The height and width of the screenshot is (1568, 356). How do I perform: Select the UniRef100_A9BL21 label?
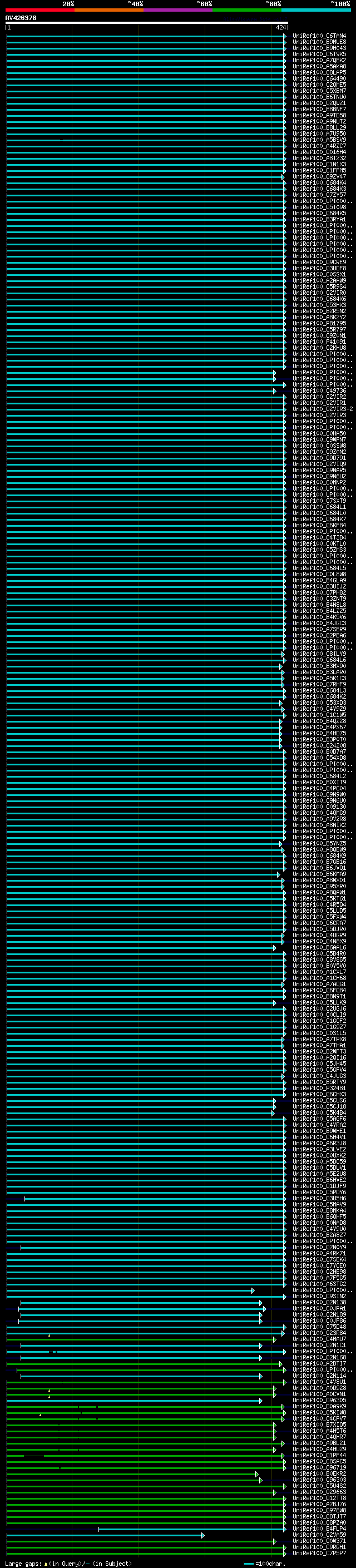319,1443
